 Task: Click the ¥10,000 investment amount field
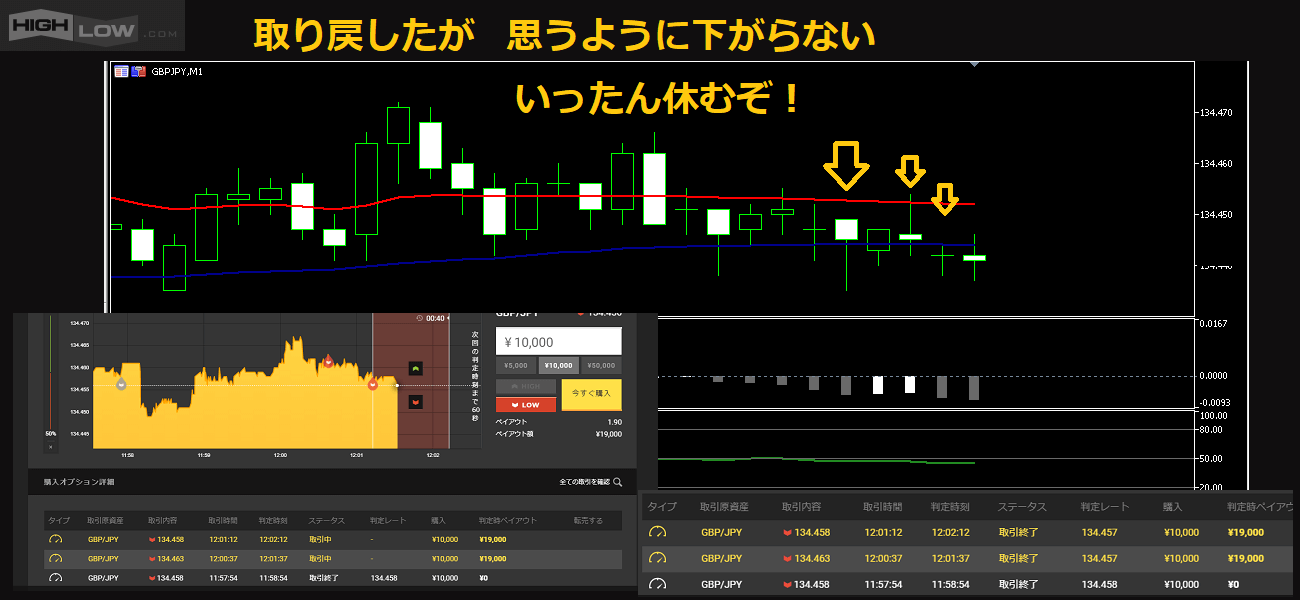point(559,342)
